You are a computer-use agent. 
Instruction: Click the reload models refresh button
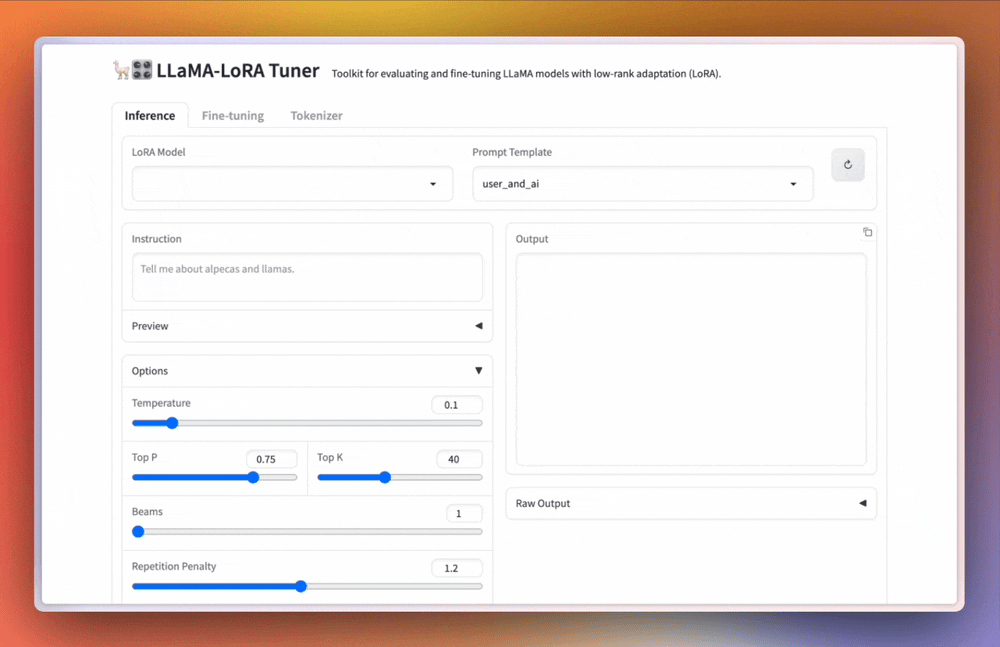click(x=848, y=165)
